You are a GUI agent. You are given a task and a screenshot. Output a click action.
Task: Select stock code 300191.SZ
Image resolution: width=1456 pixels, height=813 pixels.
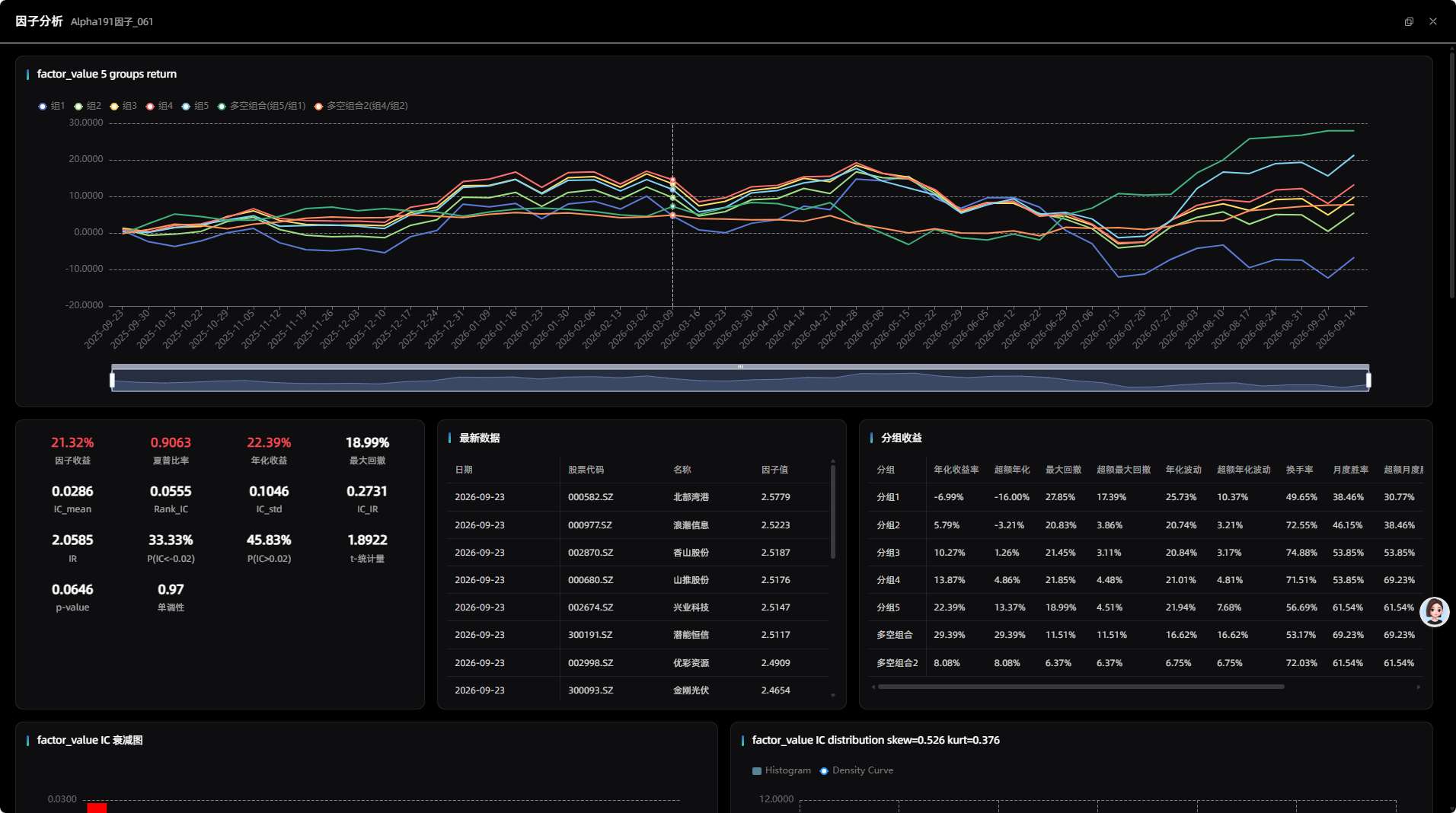[590, 635]
